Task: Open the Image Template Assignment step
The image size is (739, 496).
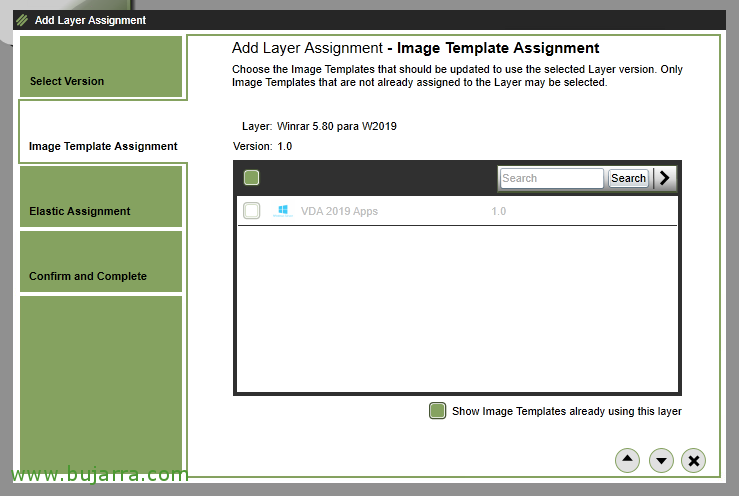Action: click(x=102, y=146)
